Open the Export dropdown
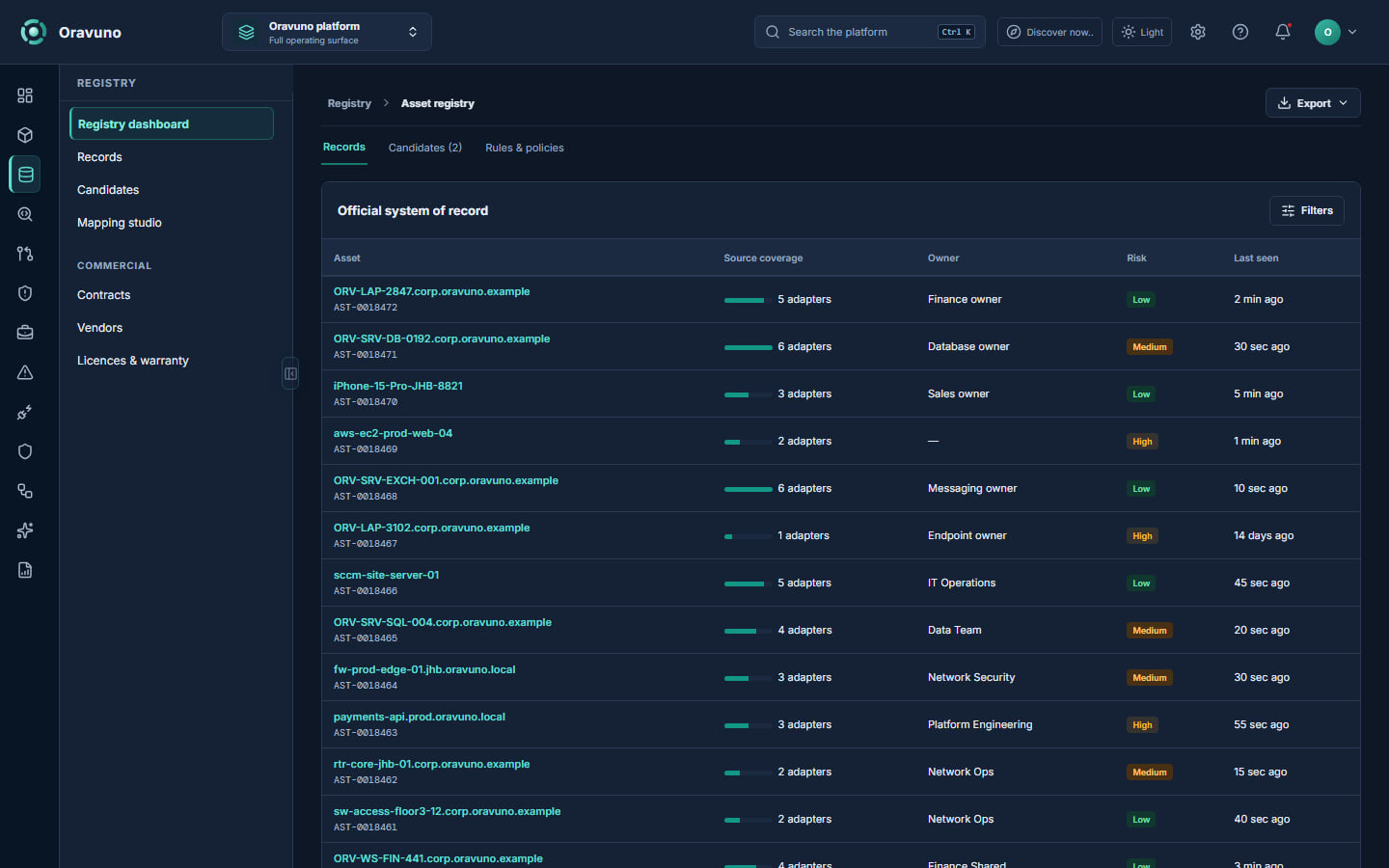The width and height of the screenshot is (1389, 868). pyautogui.click(x=1313, y=103)
